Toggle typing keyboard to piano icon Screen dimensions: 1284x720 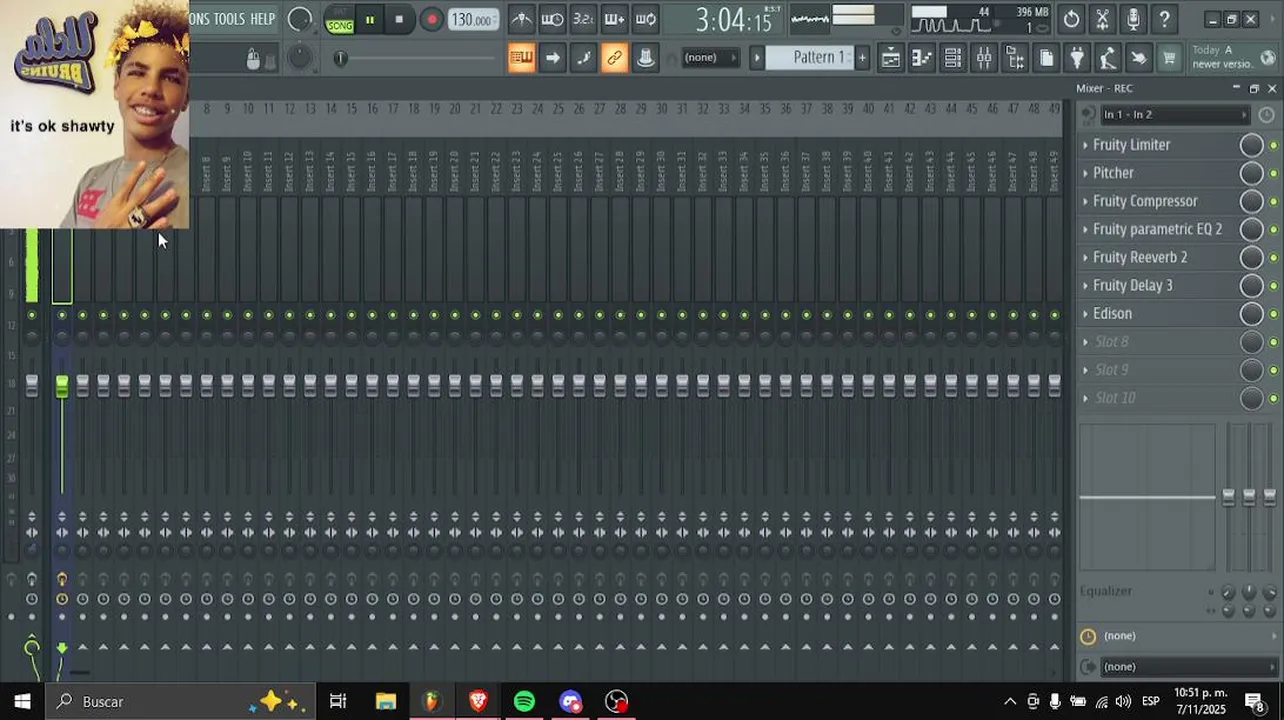521,58
